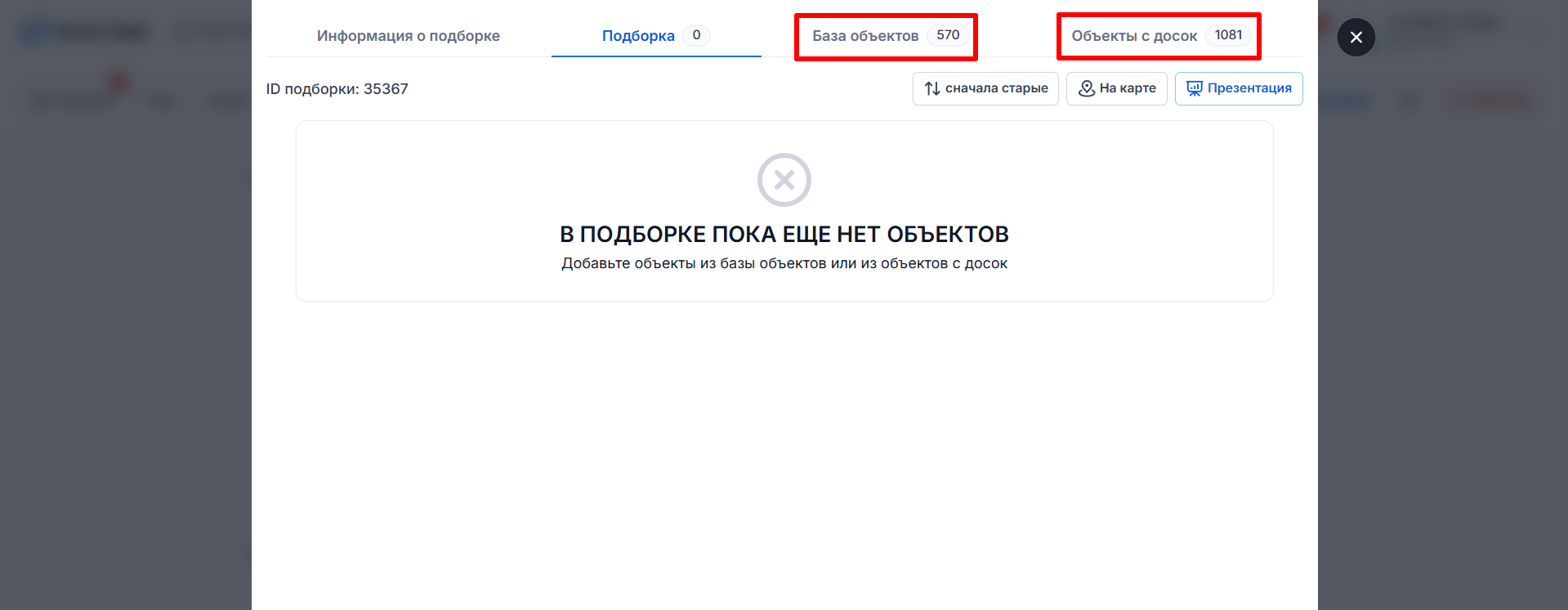
Task: Click the 570 count badge
Action: click(x=948, y=35)
